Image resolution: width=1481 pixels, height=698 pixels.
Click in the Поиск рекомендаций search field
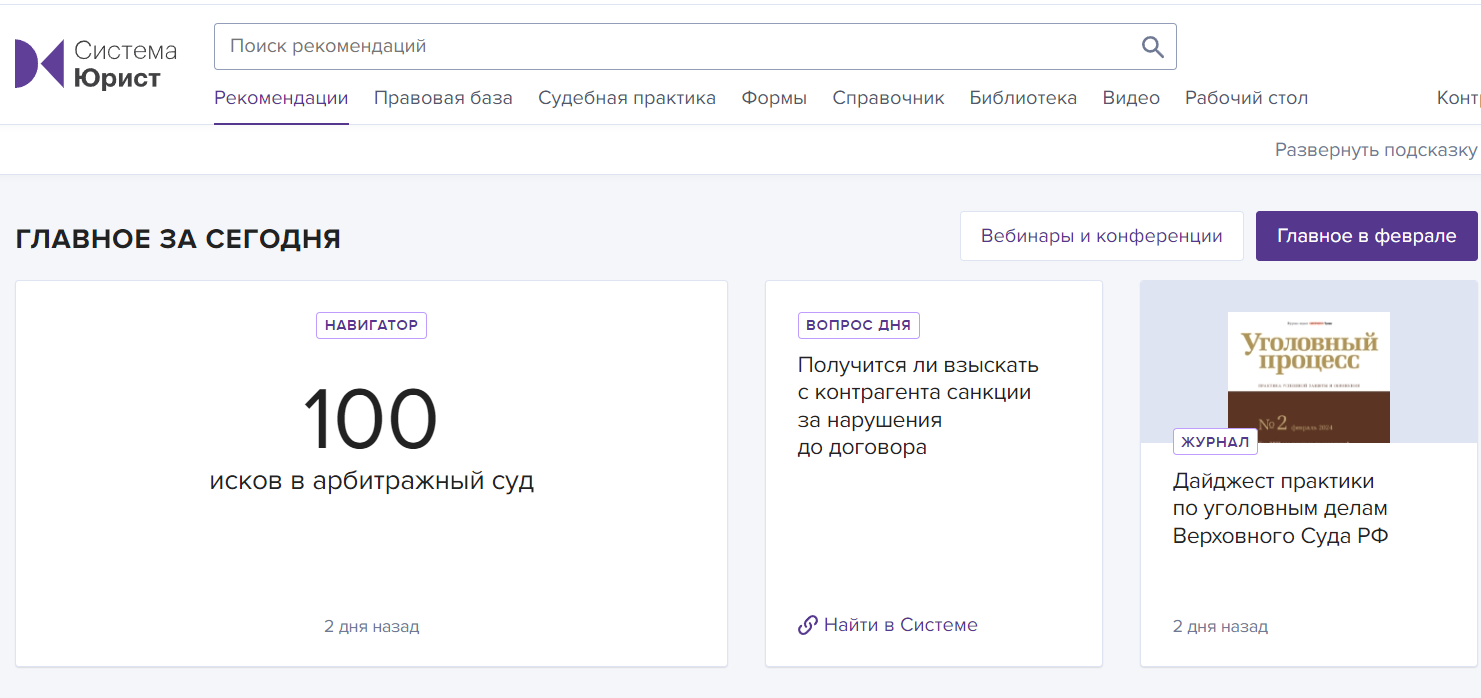point(680,47)
